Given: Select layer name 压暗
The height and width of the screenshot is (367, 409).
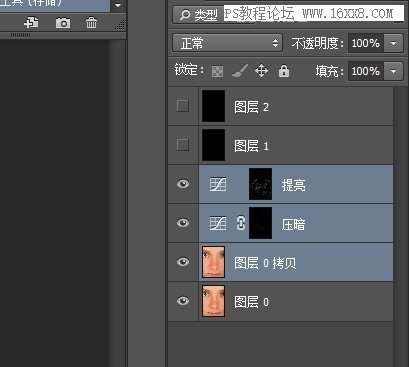Looking at the screenshot, I should [x=293, y=224].
